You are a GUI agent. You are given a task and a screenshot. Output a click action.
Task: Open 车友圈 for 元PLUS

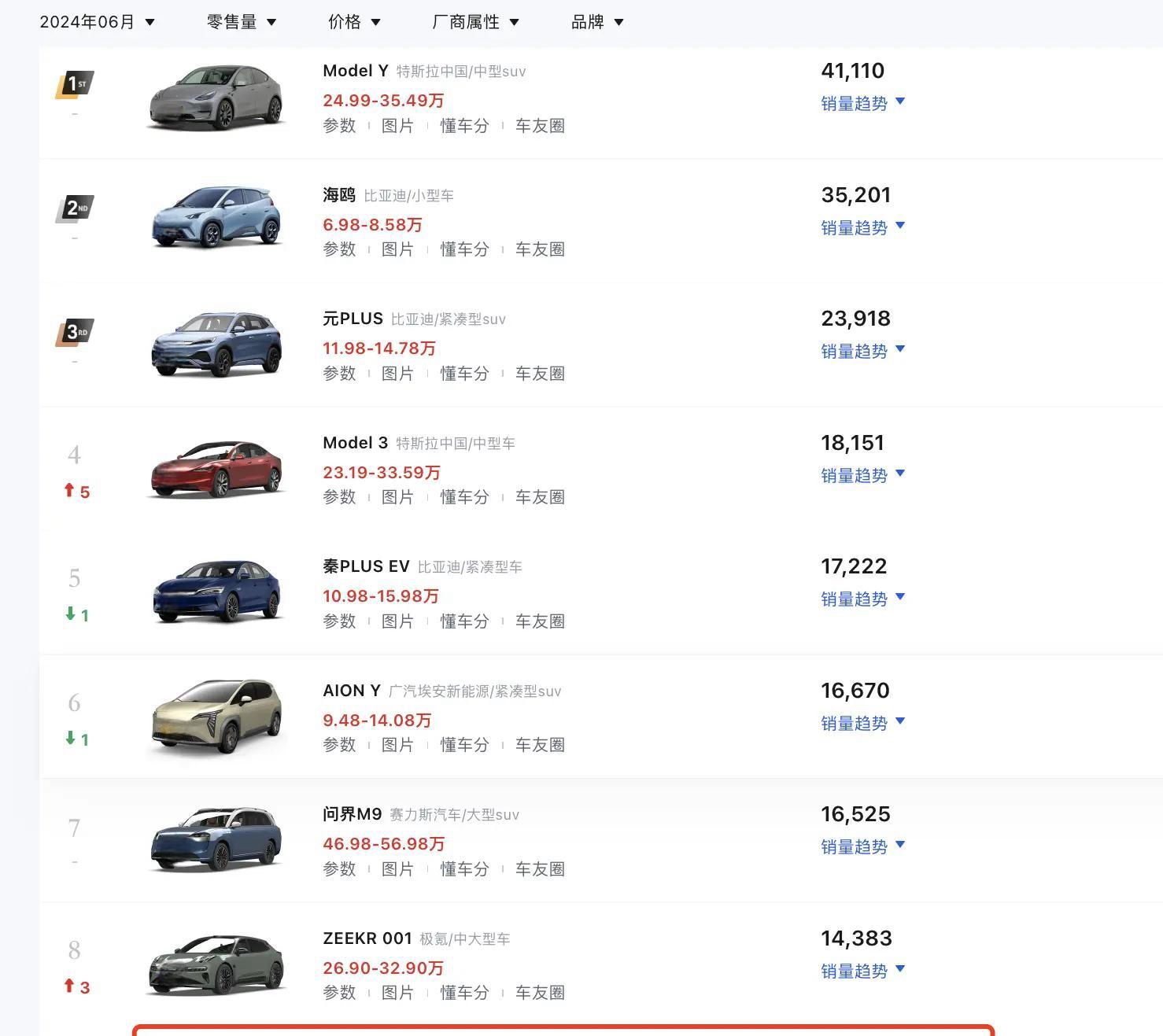click(x=540, y=374)
